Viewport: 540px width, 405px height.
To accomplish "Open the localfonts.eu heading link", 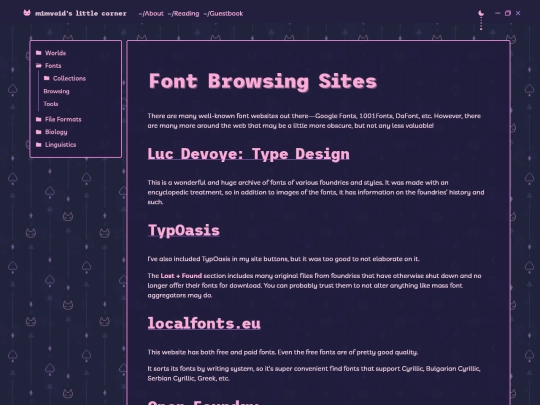I will (204, 323).
